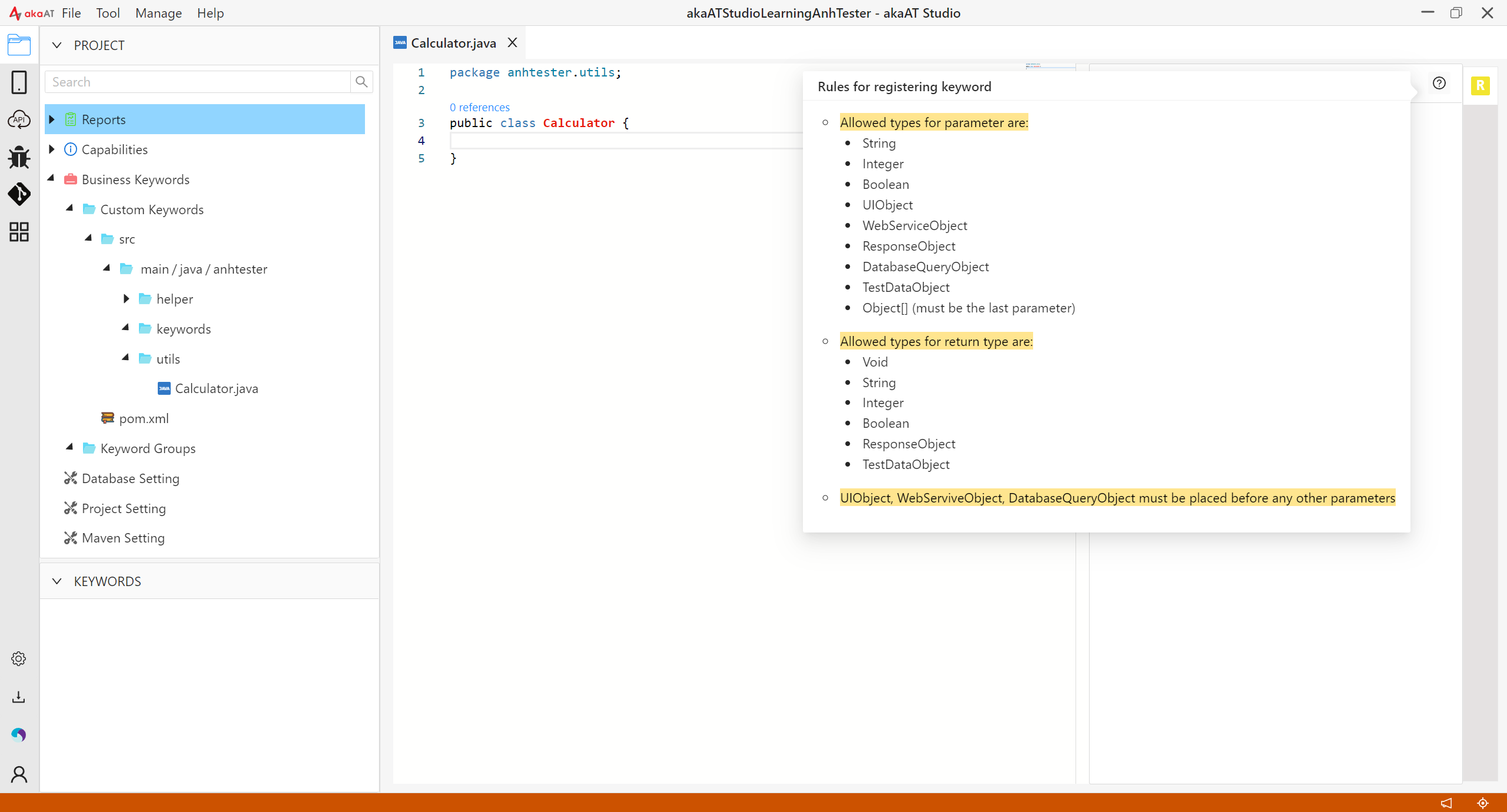Open the debug bug sidebar icon
This screenshot has width=1507, height=812.
point(19,157)
